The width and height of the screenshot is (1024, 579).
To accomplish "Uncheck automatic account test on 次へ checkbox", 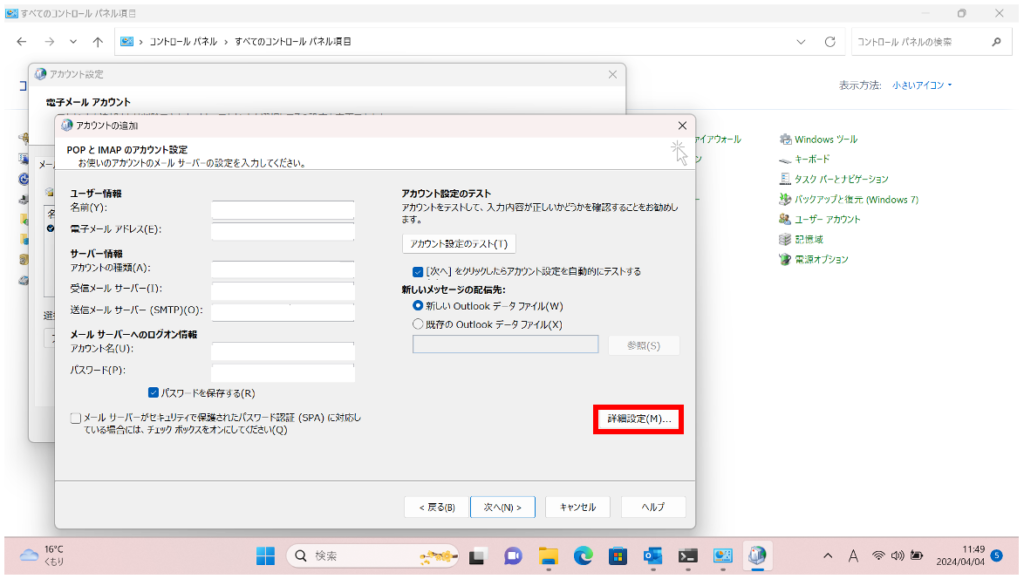I will pyautogui.click(x=418, y=271).
